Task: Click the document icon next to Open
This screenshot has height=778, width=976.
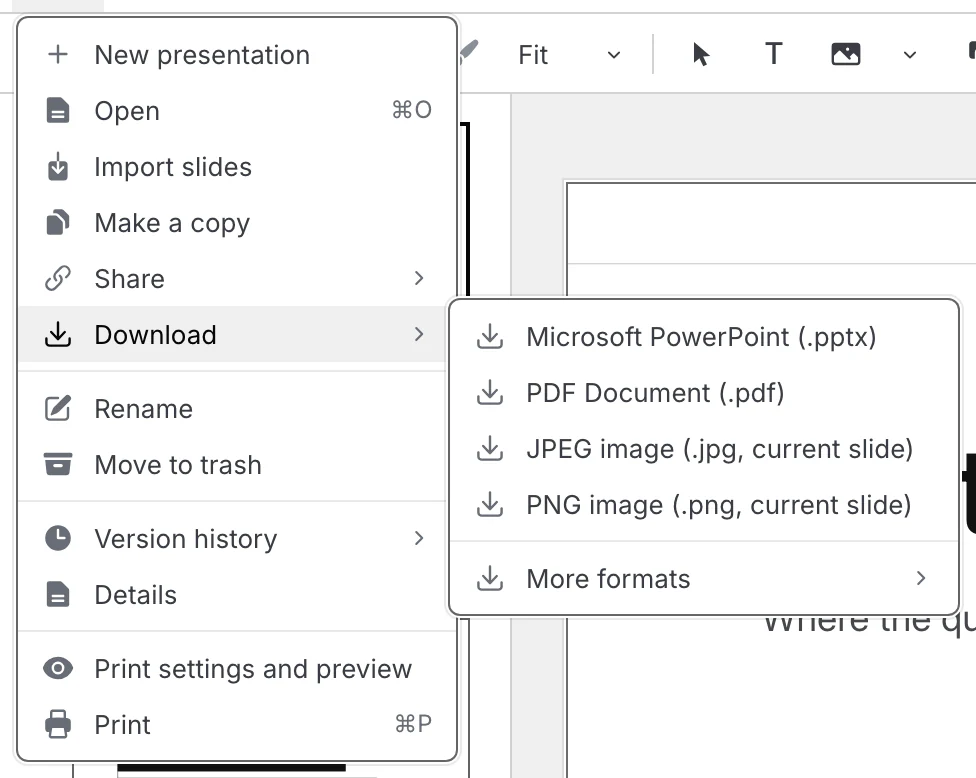Action: click(58, 111)
